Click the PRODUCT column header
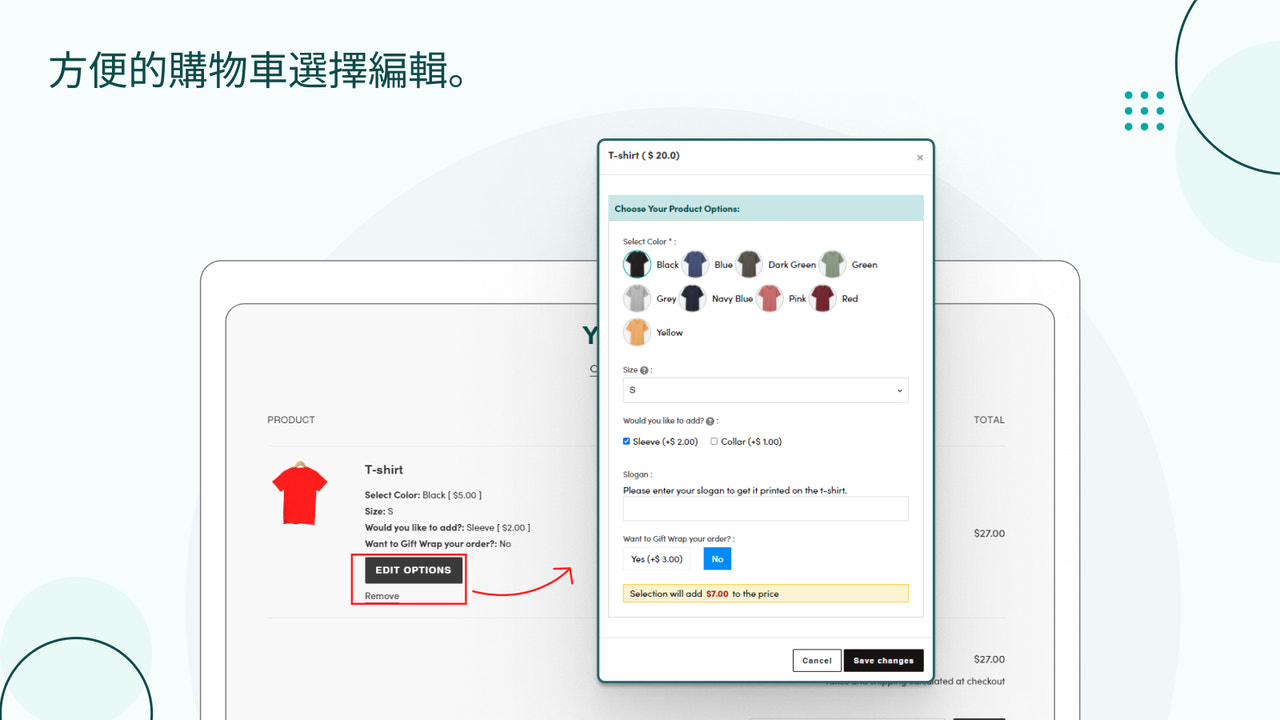 (x=291, y=420)
